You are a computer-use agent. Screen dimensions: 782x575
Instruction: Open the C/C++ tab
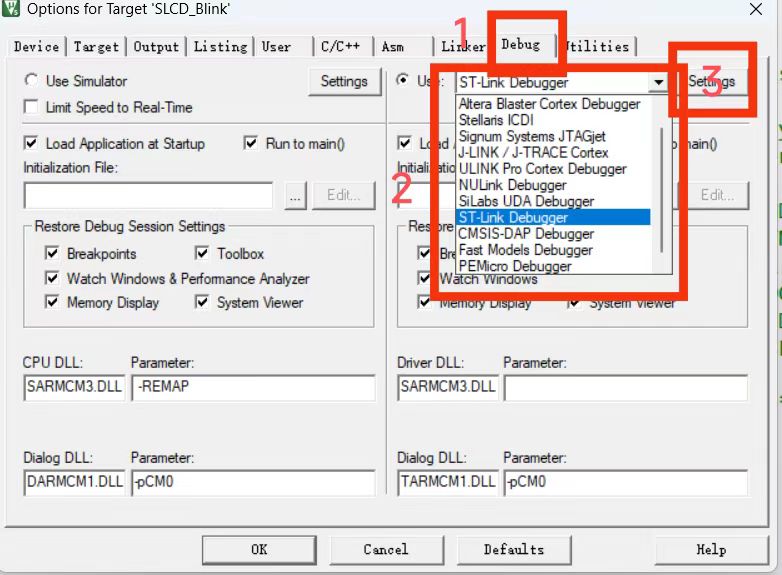[340, 47]
